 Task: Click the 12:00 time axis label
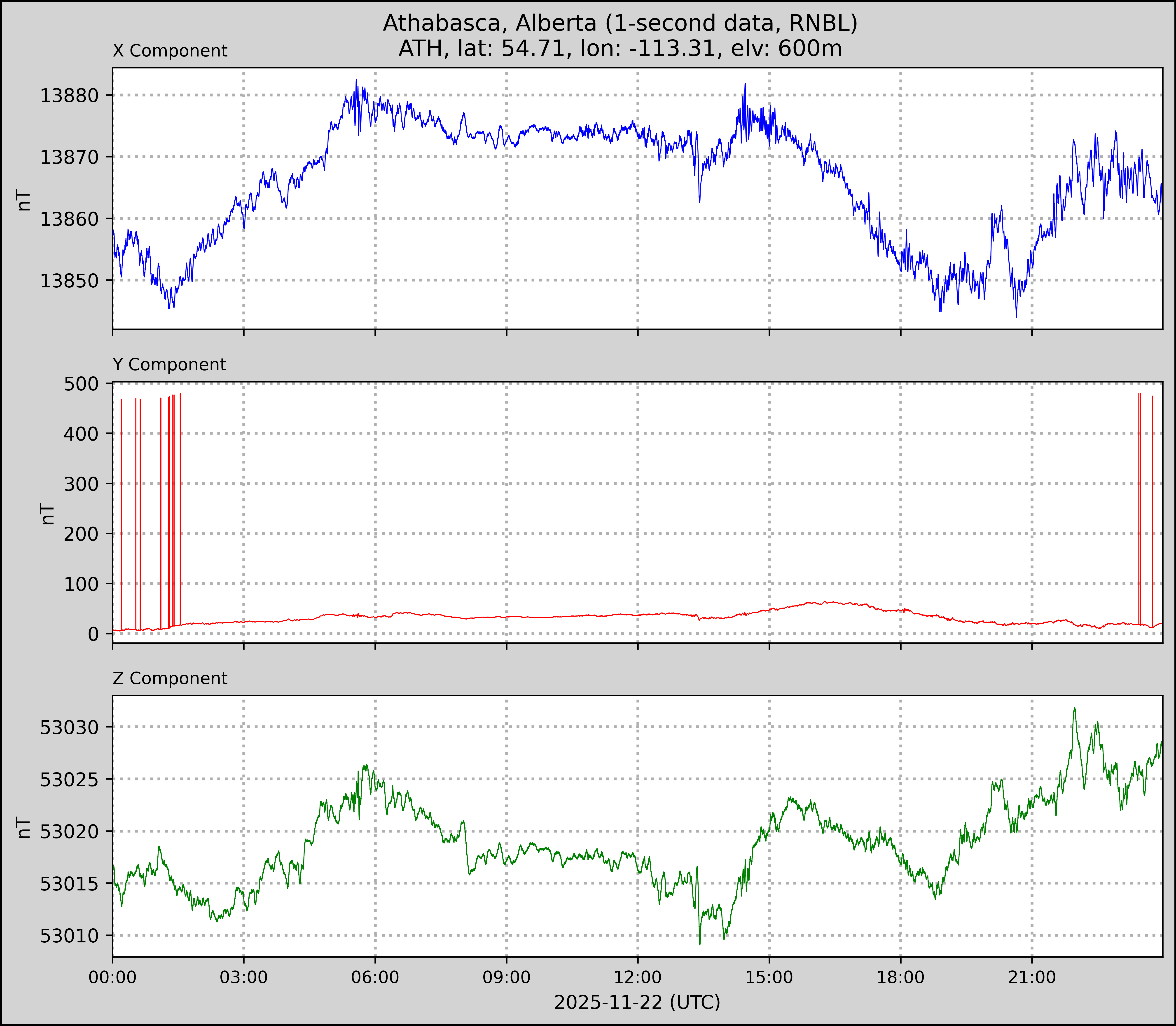[x=638, y=977]
